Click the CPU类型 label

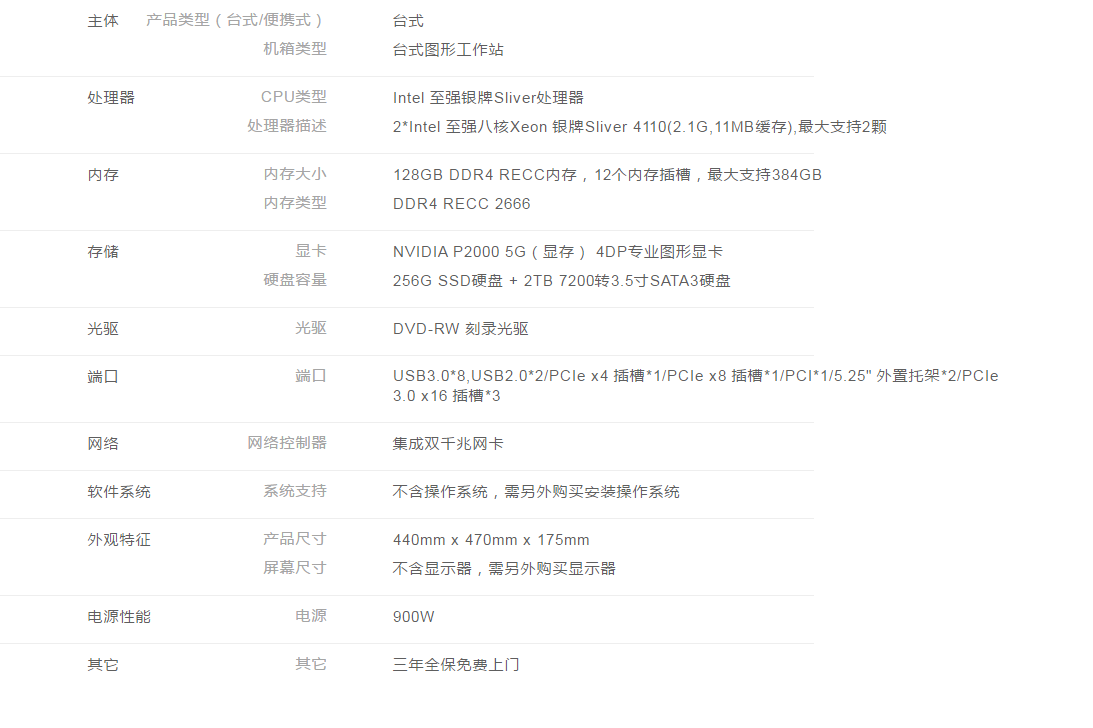(293, 97)
